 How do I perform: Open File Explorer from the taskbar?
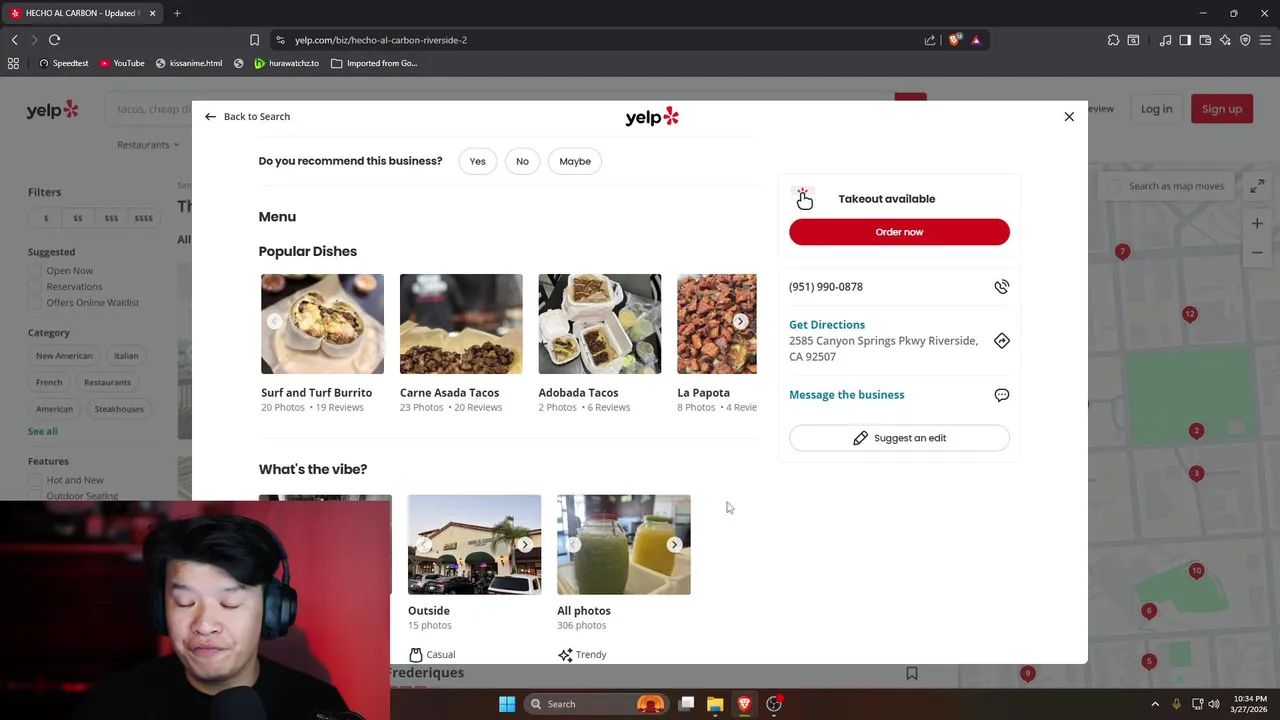point(715,704)
